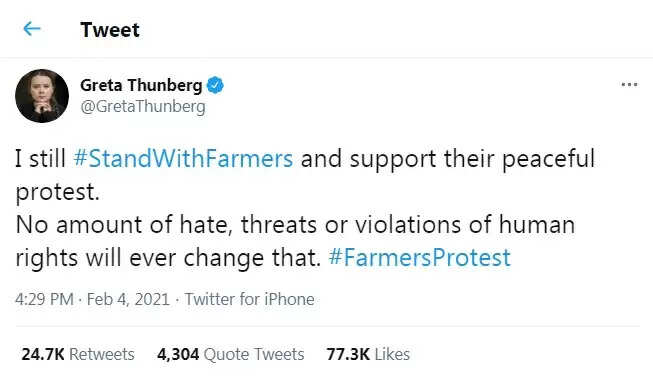This screenshot has width=653, height=379.
Task: Open Greta Thunberg's profile picture
Action: pyautogui.click(x=42, y=96)
